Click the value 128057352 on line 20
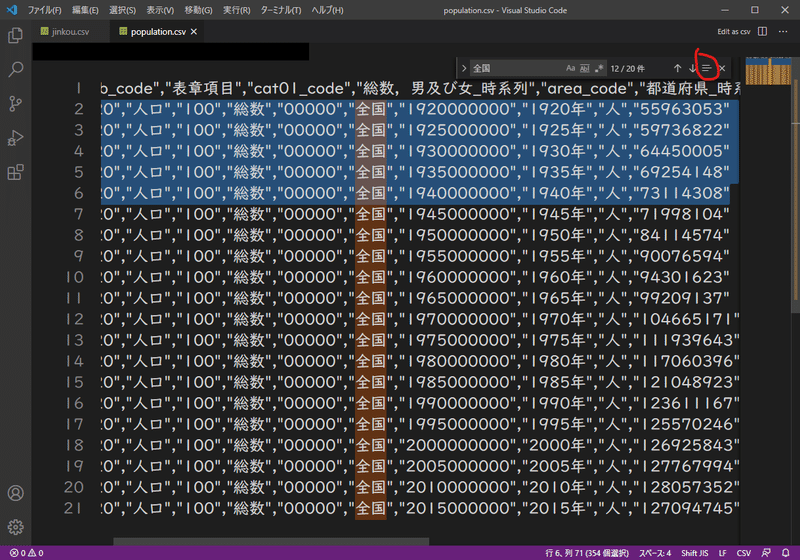 (686, 487)
